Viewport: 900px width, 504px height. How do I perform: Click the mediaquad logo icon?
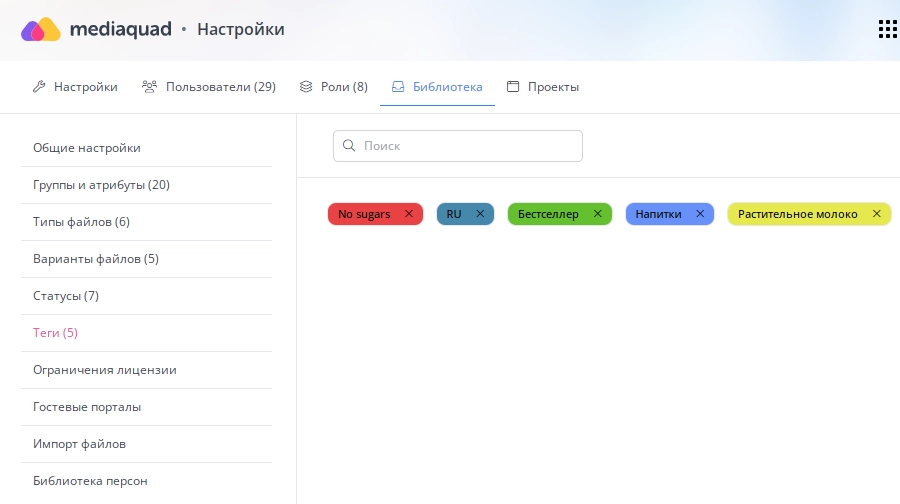click(x=41, y=29)
